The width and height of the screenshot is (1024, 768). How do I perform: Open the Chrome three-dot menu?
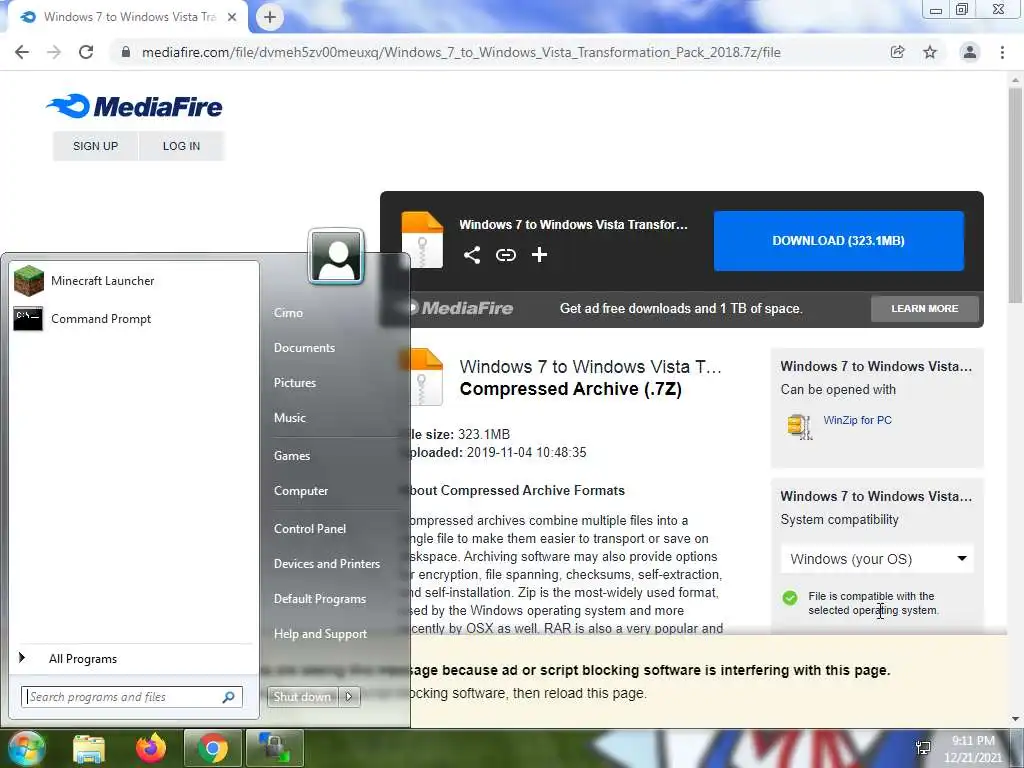point(1002,52)
